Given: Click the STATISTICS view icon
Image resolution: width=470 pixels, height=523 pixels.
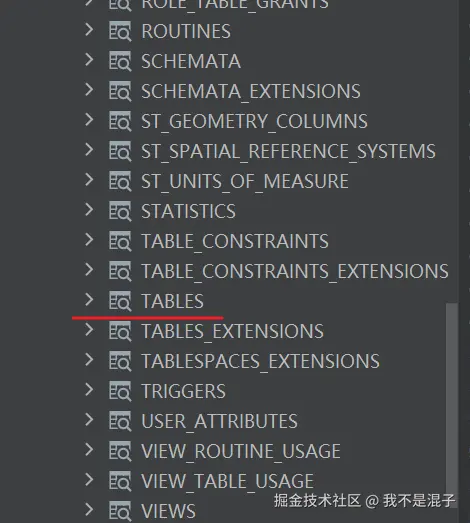Looking at the screenshot, I should click(x=120, y=211).
